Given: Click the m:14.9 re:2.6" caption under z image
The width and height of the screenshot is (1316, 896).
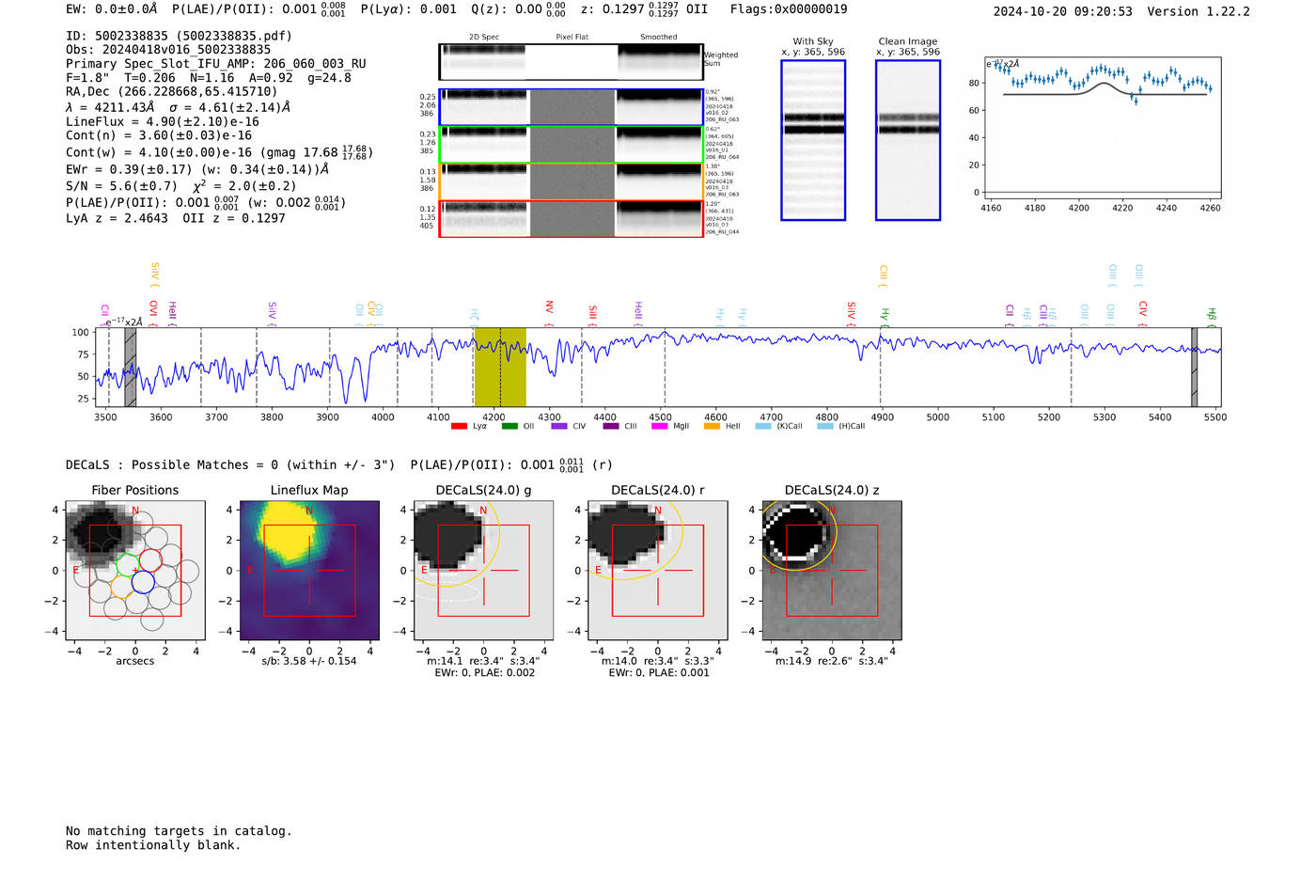Looking at the screenshot, I should pos(832,661).
